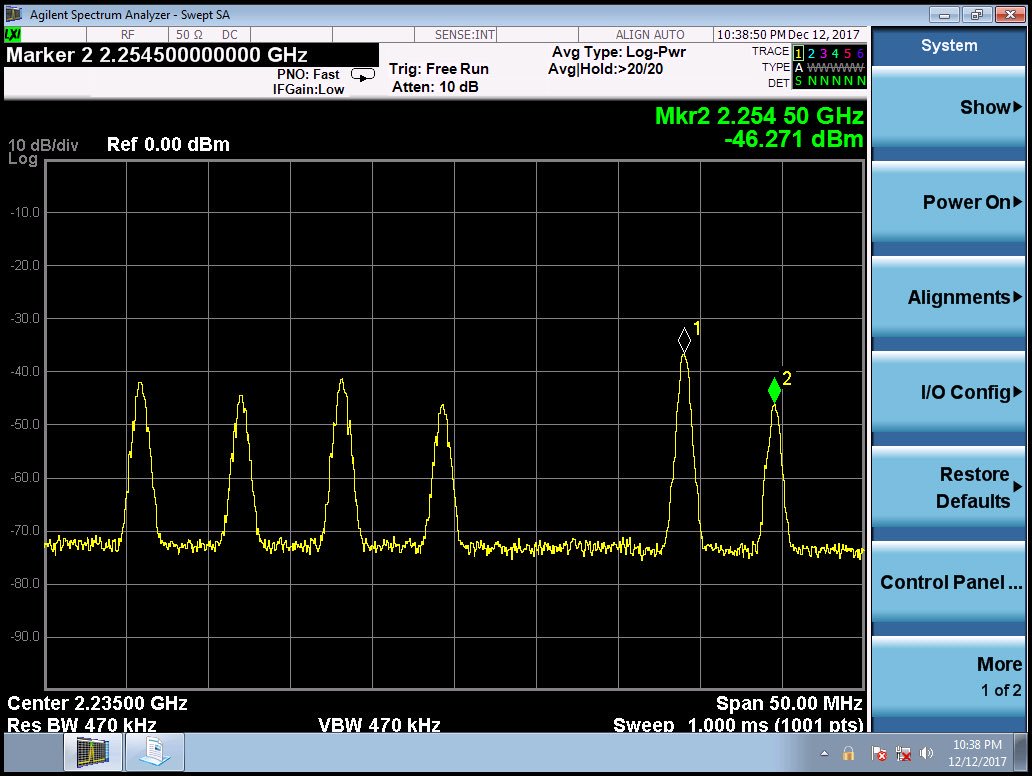
Task: Select marker 1 diamond on the trace
Action: pyautogui.click(x=684, y=339)
